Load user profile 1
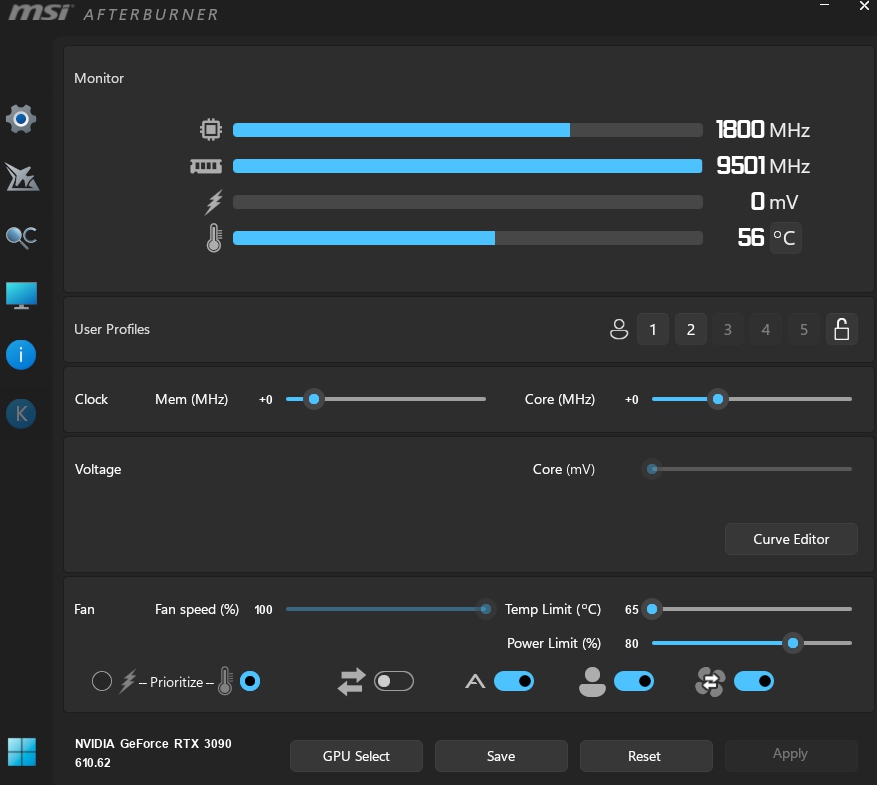 653,329
